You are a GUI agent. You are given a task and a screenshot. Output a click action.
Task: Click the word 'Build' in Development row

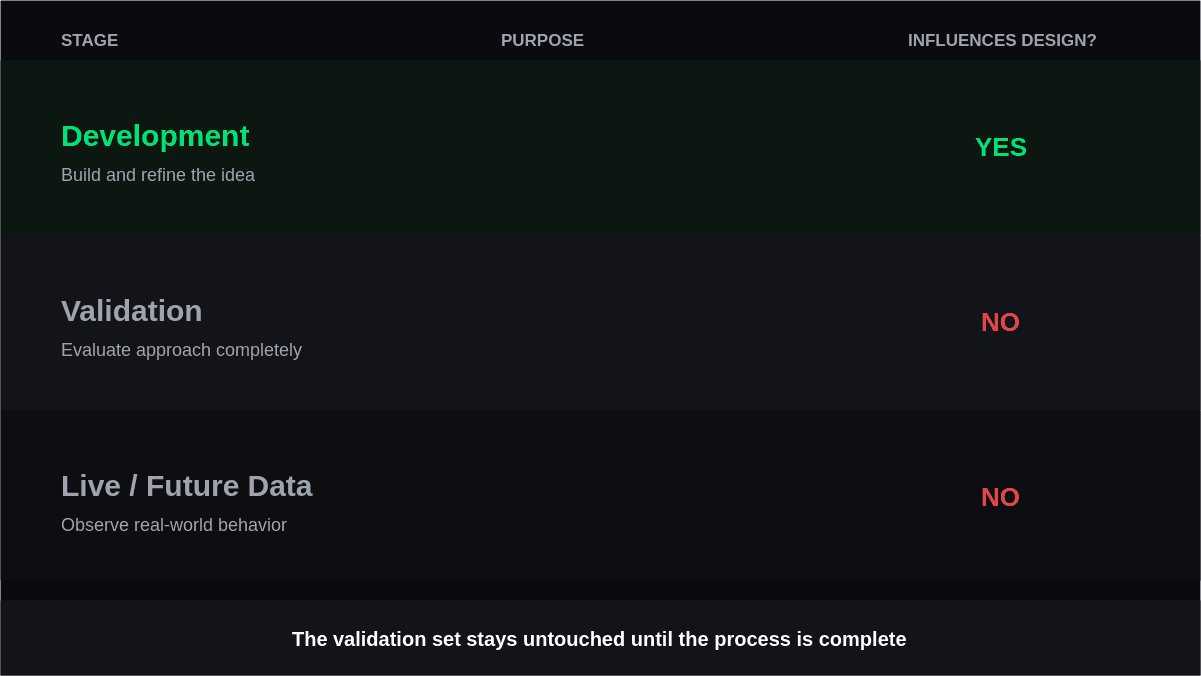click(81, 175)
